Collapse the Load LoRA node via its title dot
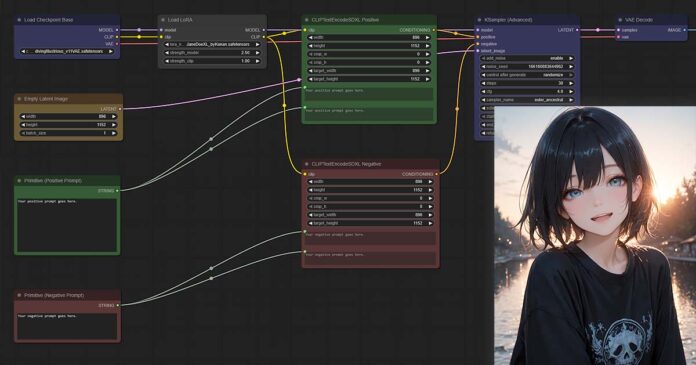 click(x=163, y=20)
